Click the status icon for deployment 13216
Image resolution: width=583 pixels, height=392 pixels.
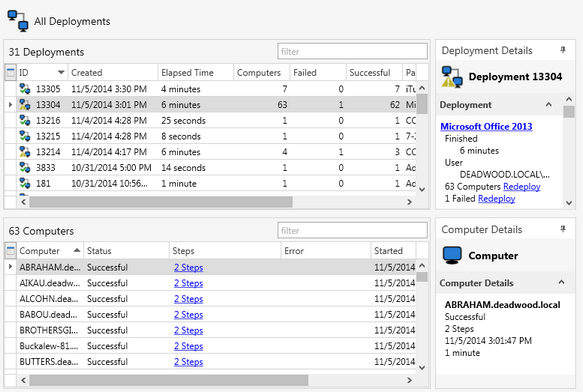(x=25, y=121)
